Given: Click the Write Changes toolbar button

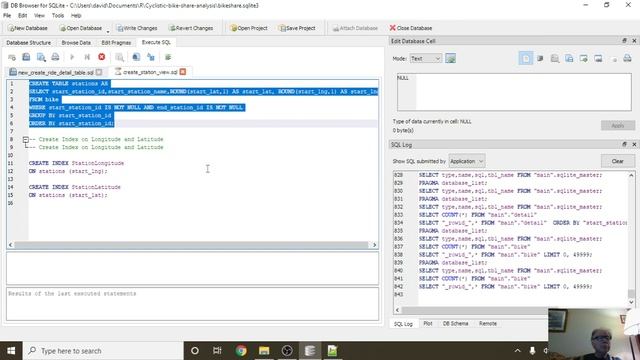Looking at the screenshot, I should click(x=137, y=28).
